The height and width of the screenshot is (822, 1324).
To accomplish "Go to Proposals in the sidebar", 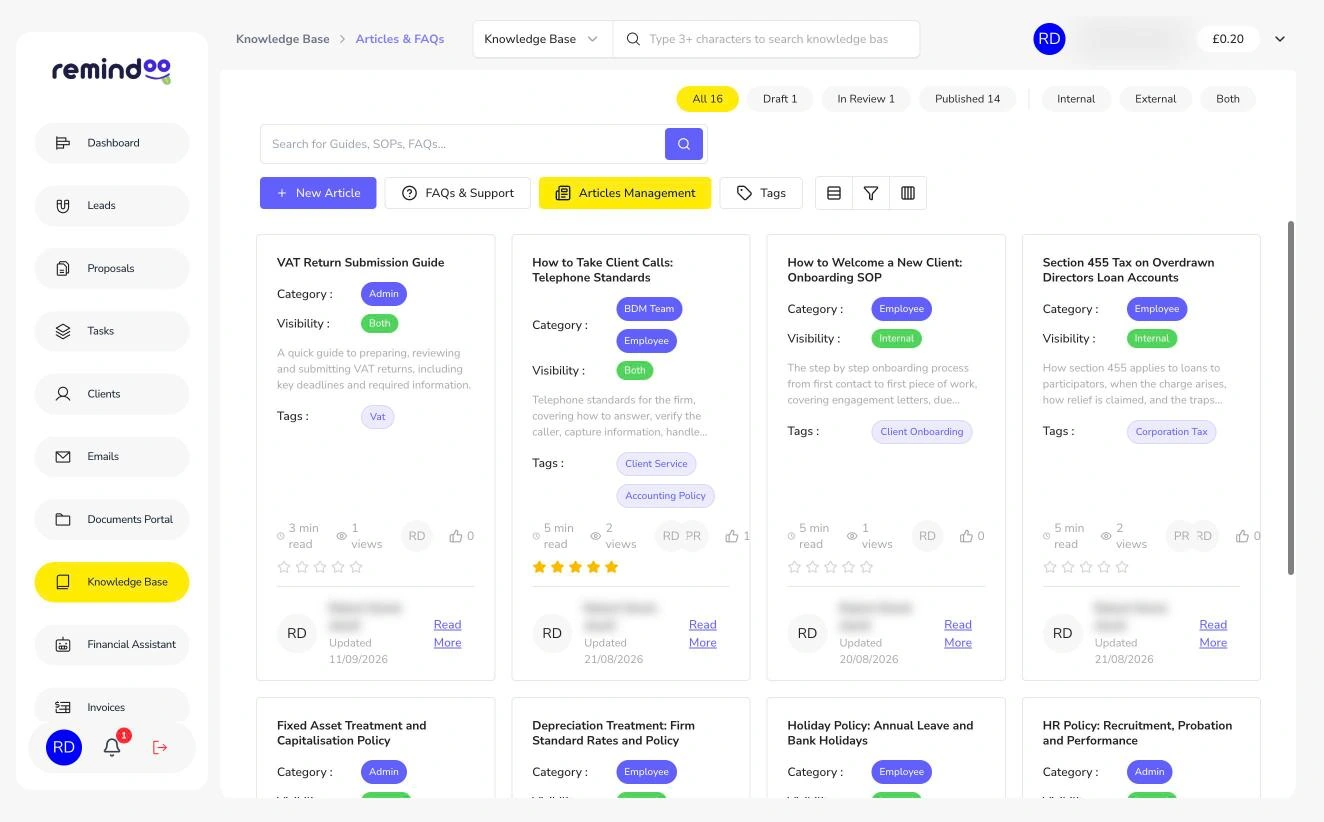I will click(111, 268).
